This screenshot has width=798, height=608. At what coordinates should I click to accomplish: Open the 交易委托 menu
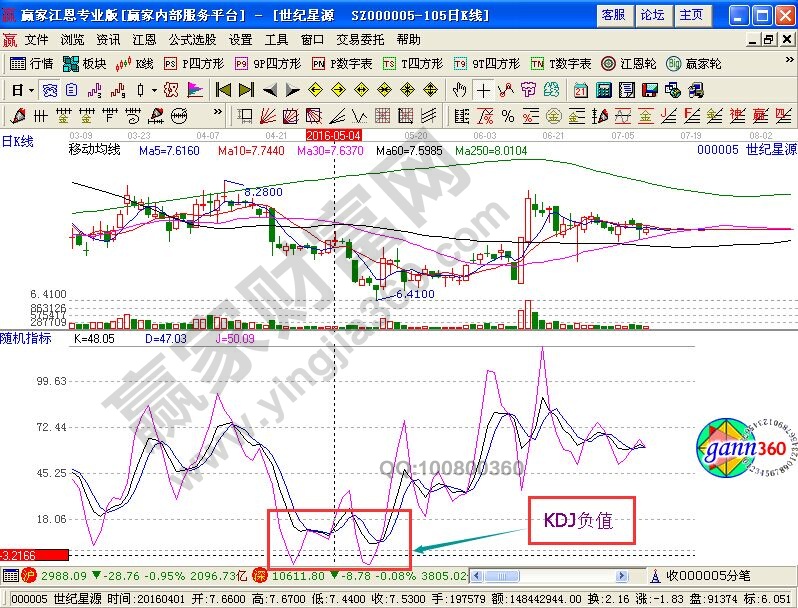click(361, 40)
